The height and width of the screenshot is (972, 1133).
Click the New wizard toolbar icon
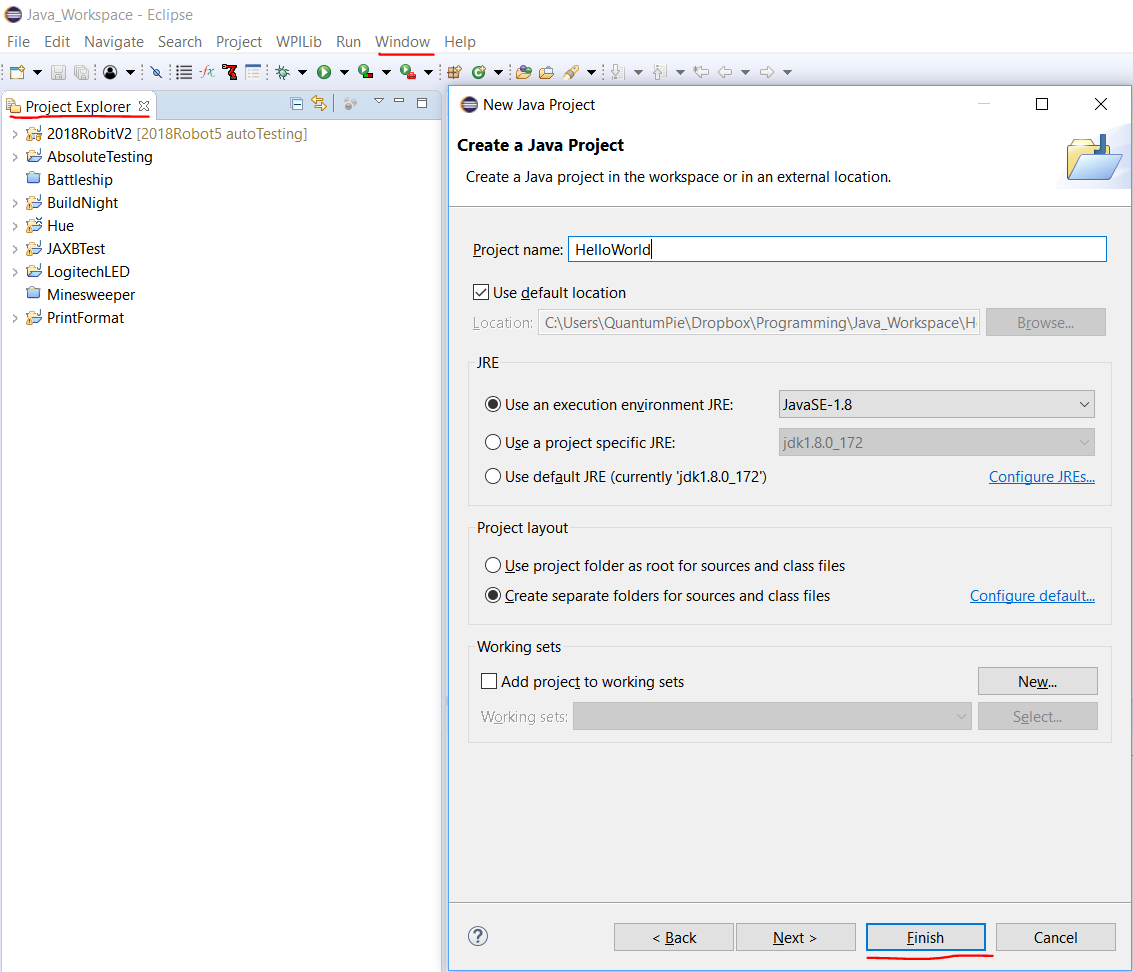click(x=17, y=72)
